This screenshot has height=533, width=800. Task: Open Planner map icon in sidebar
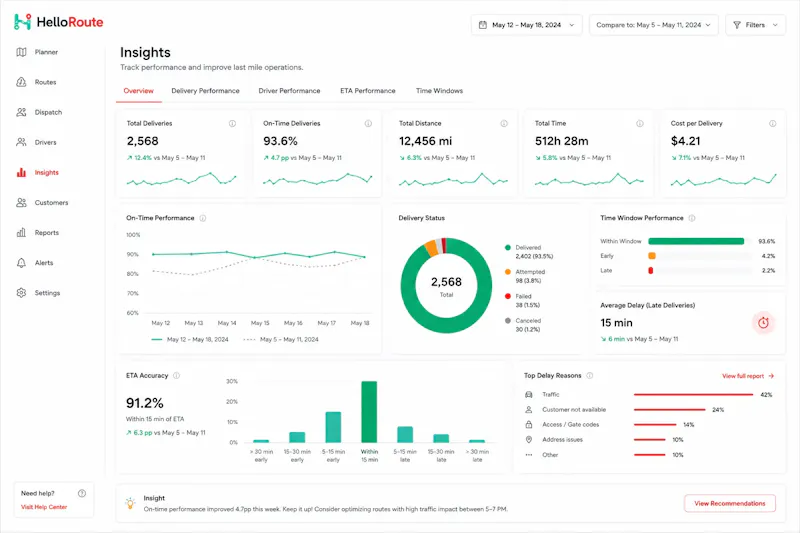(21, 52)
